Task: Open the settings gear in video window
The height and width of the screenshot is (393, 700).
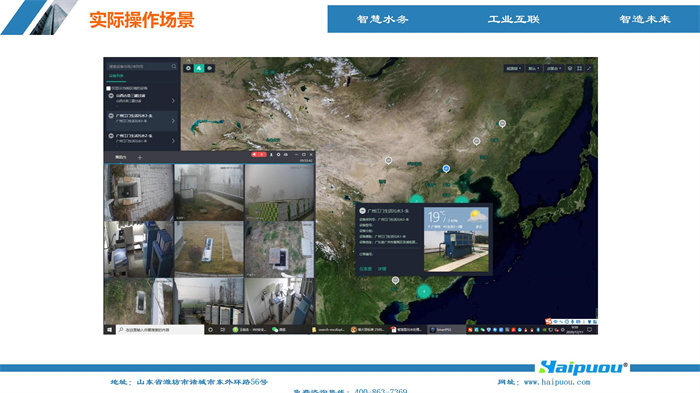Action: click(x=278, y=155)
